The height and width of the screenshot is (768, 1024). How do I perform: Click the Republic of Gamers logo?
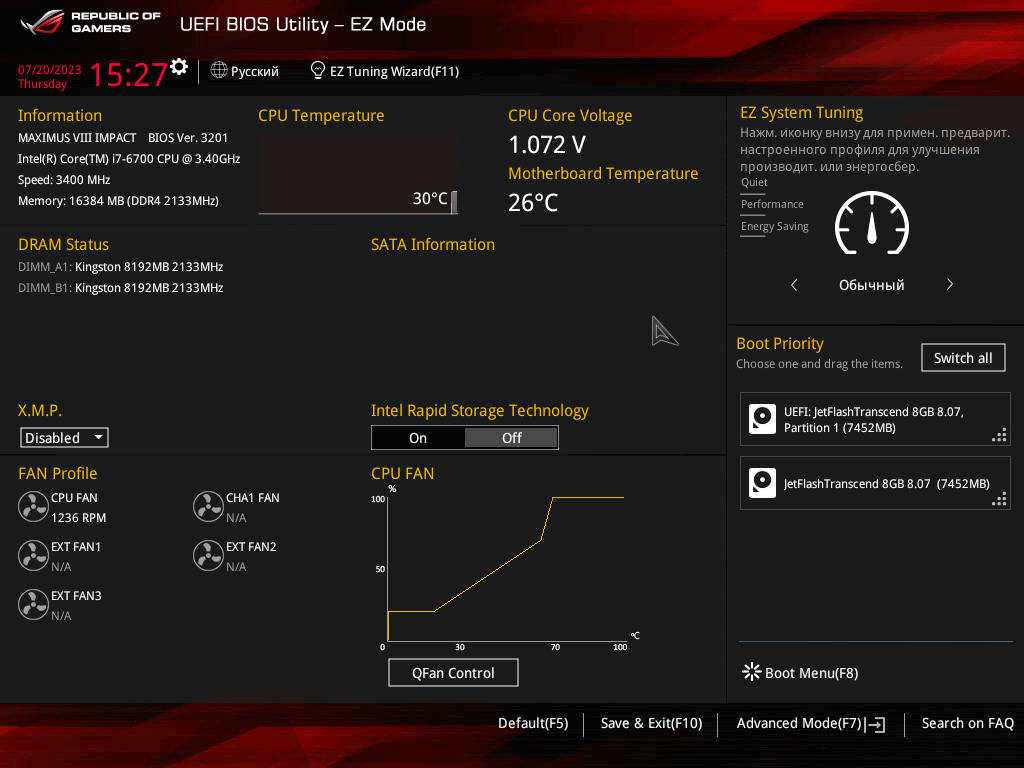(90, 22)
